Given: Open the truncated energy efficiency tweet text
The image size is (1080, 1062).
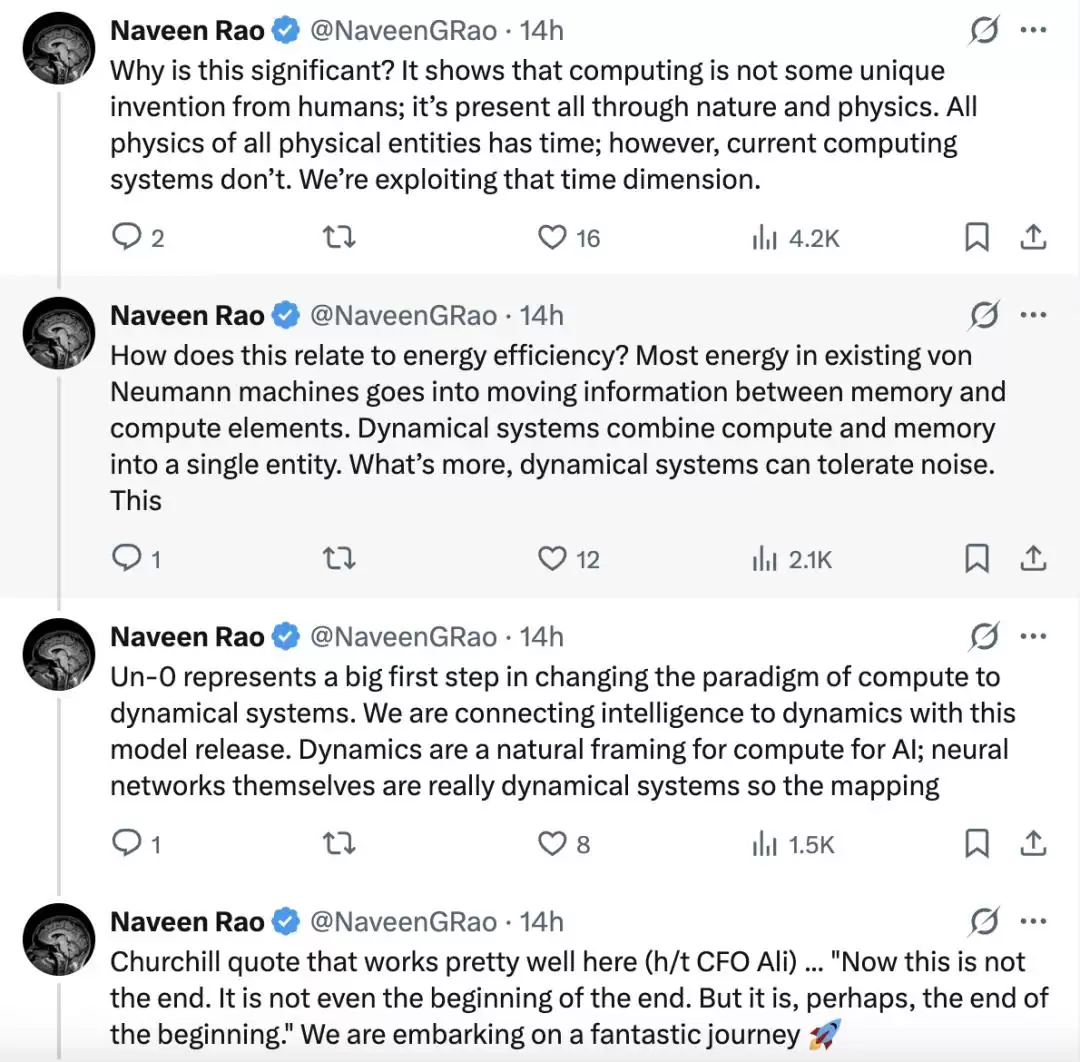Looking at the screenshot, I should [x=558, y=428].
